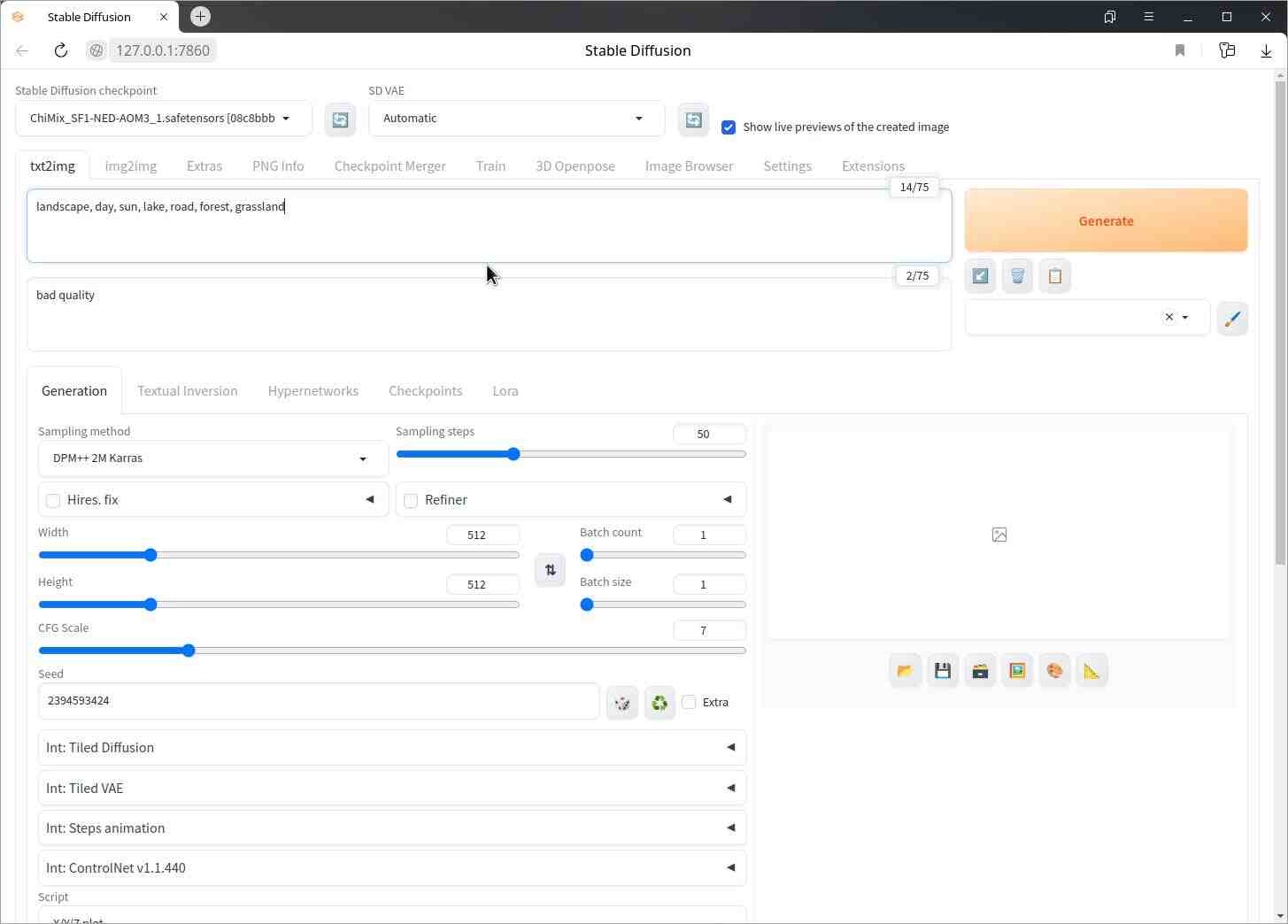Close the Stable Diffusion browser tab

coord(164,17)
